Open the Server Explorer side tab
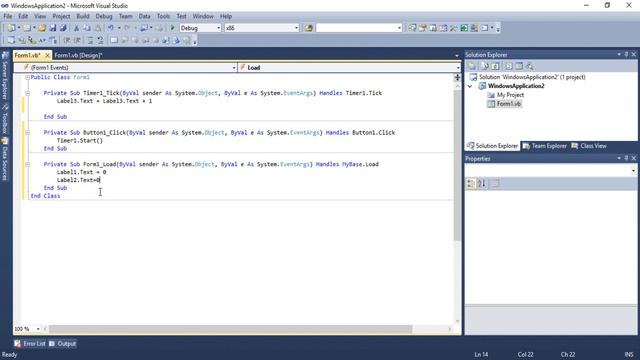This screenshot has height=360, width=640. coord(5,76)
